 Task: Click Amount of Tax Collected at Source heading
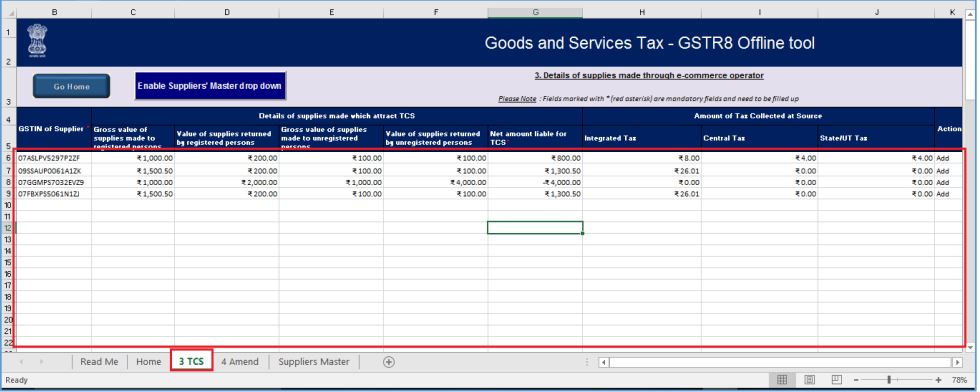758,116
